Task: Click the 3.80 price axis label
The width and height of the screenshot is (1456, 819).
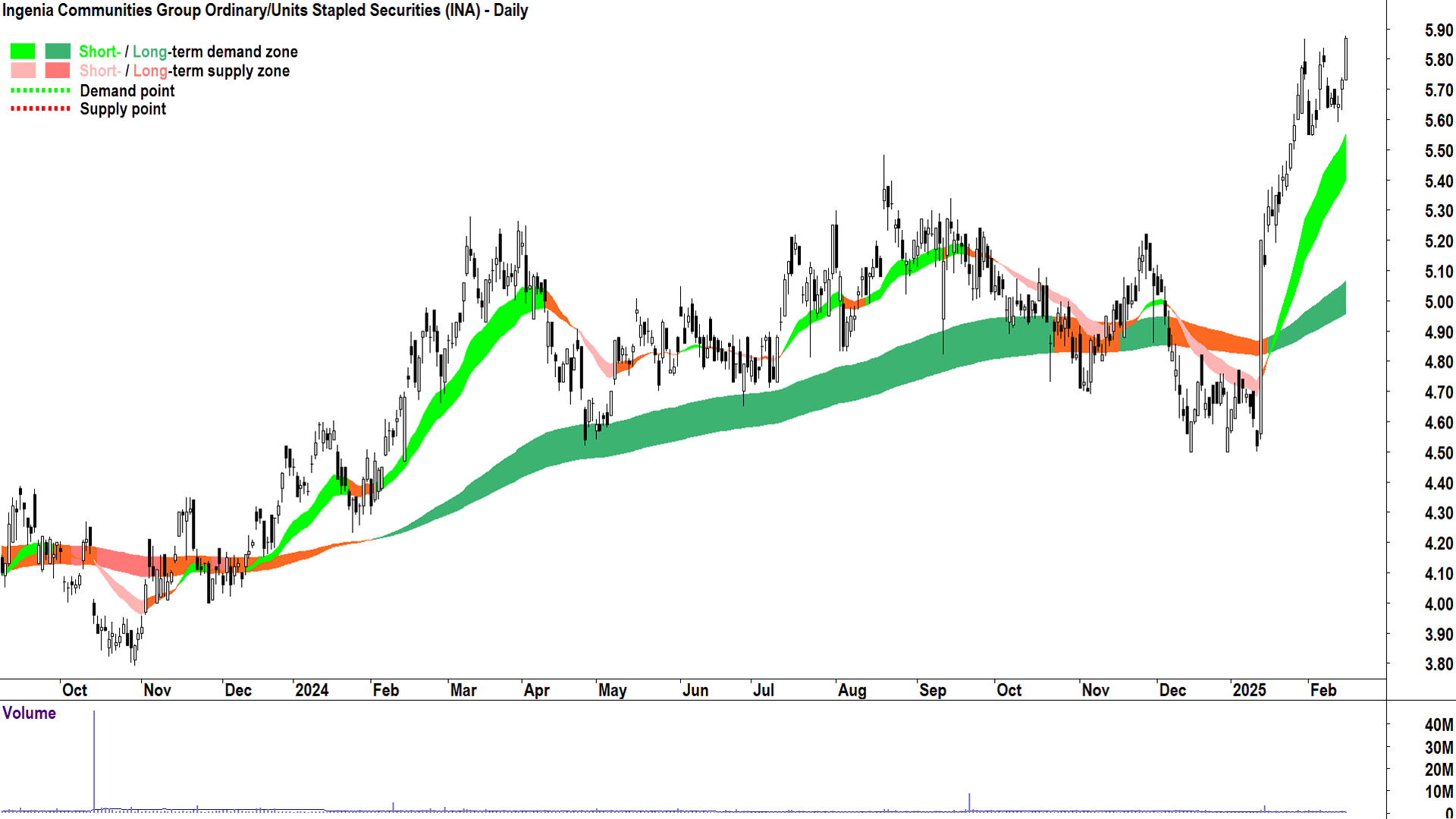Action: [x=1439, y=665]
